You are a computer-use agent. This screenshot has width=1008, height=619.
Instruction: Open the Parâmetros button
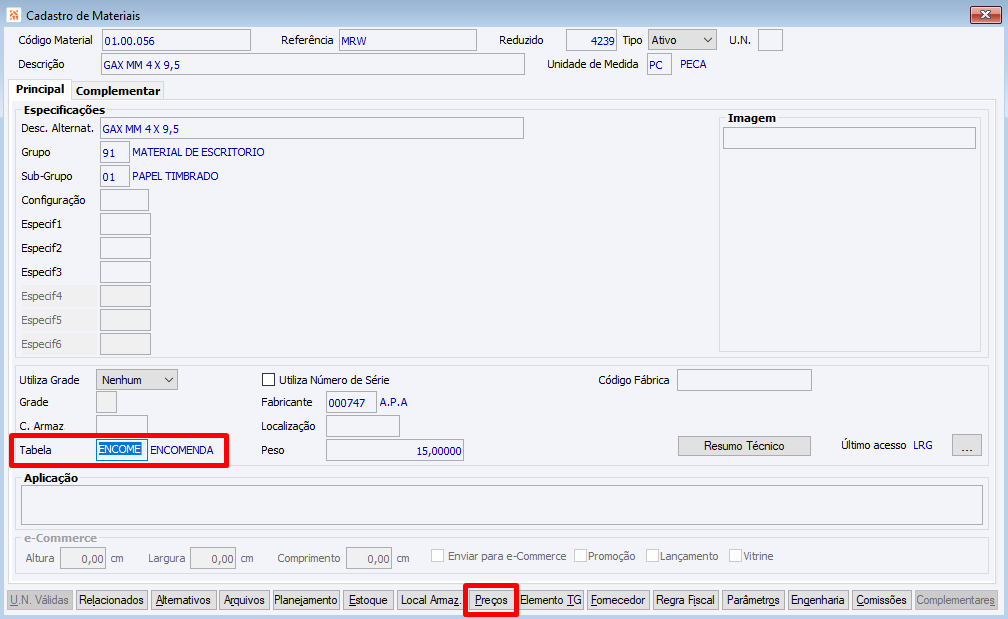753,600
